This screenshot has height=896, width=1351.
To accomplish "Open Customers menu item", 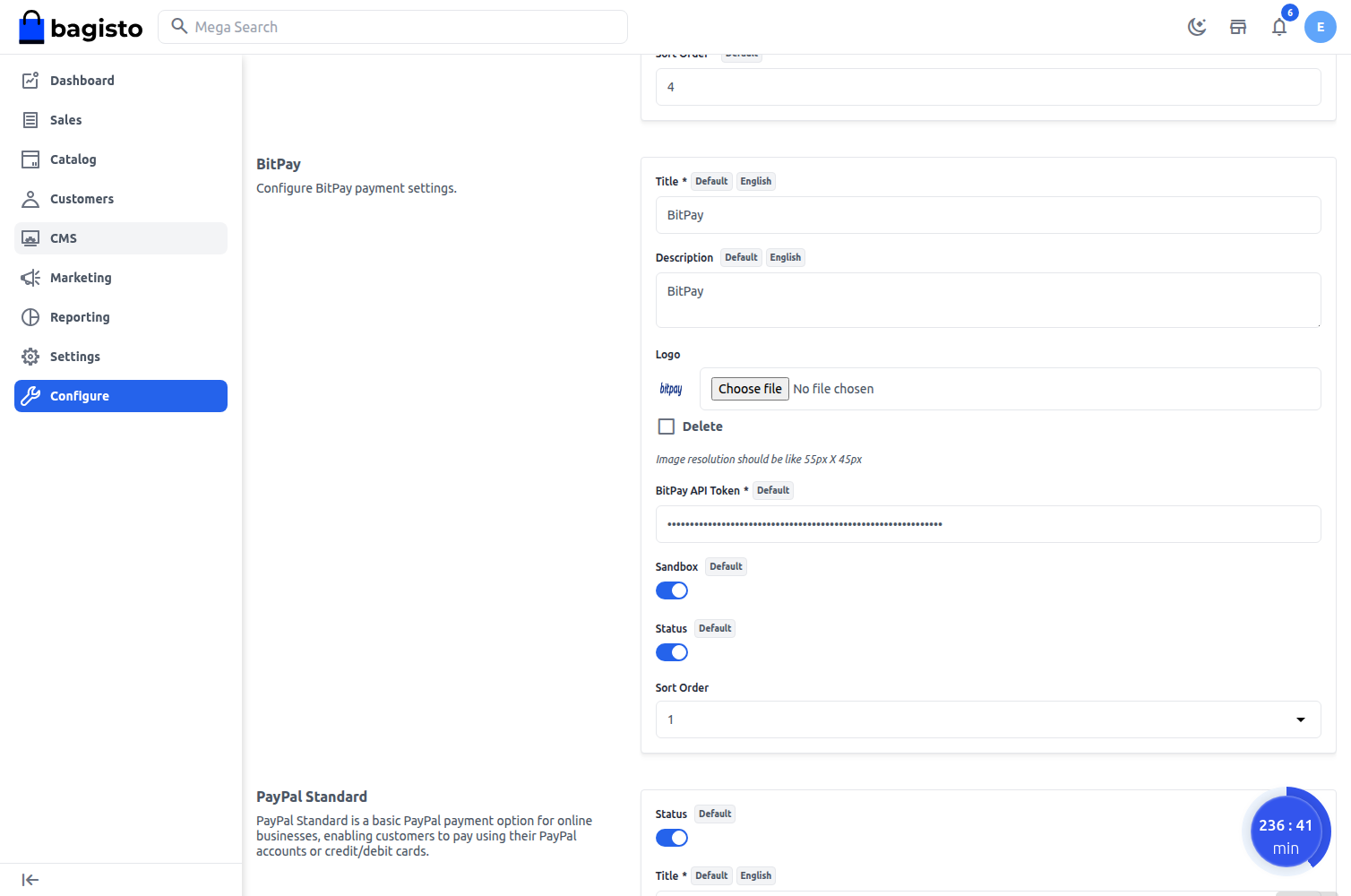I will click(x=121, y=199).
